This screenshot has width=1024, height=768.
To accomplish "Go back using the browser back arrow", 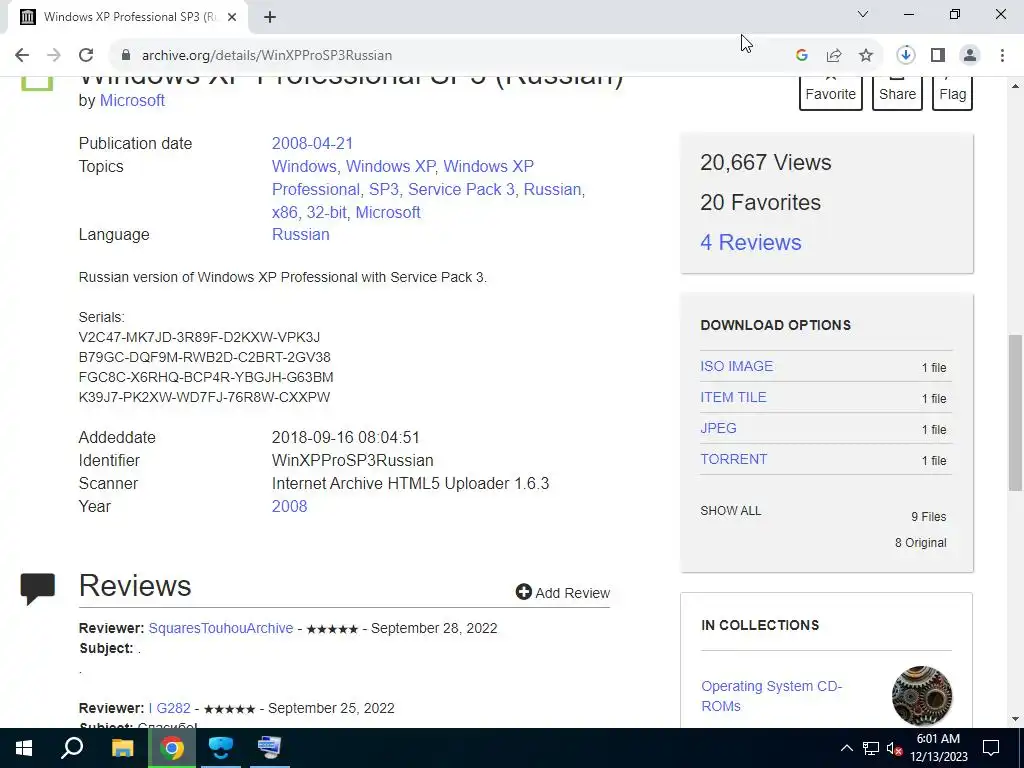I will [22, 55].
